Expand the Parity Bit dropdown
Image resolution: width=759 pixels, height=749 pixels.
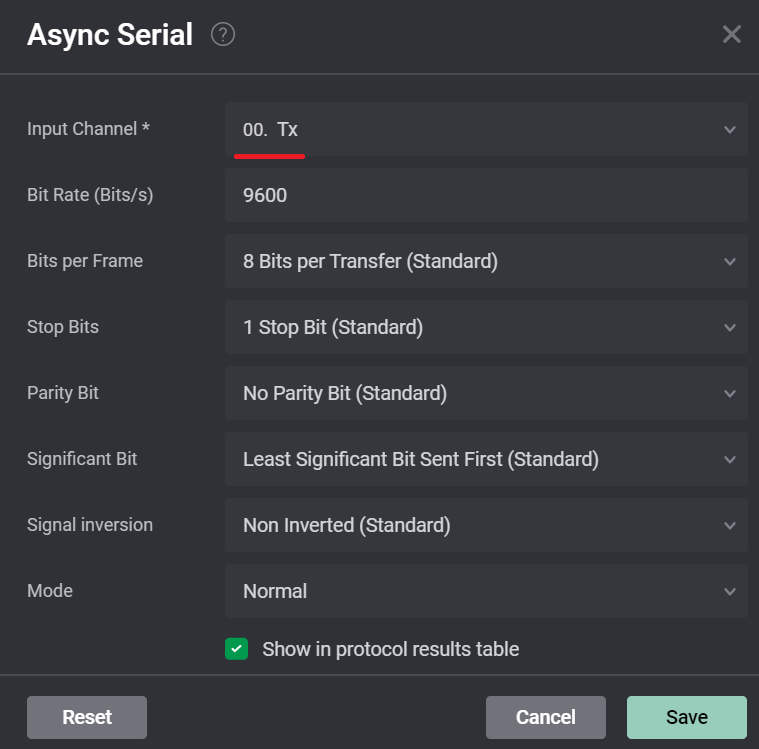click(485, 393)
